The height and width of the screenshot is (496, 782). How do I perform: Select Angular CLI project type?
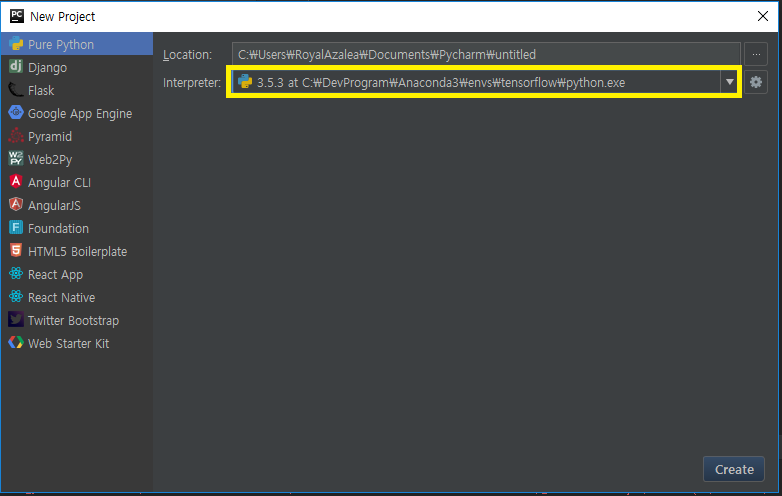[77, 182]
